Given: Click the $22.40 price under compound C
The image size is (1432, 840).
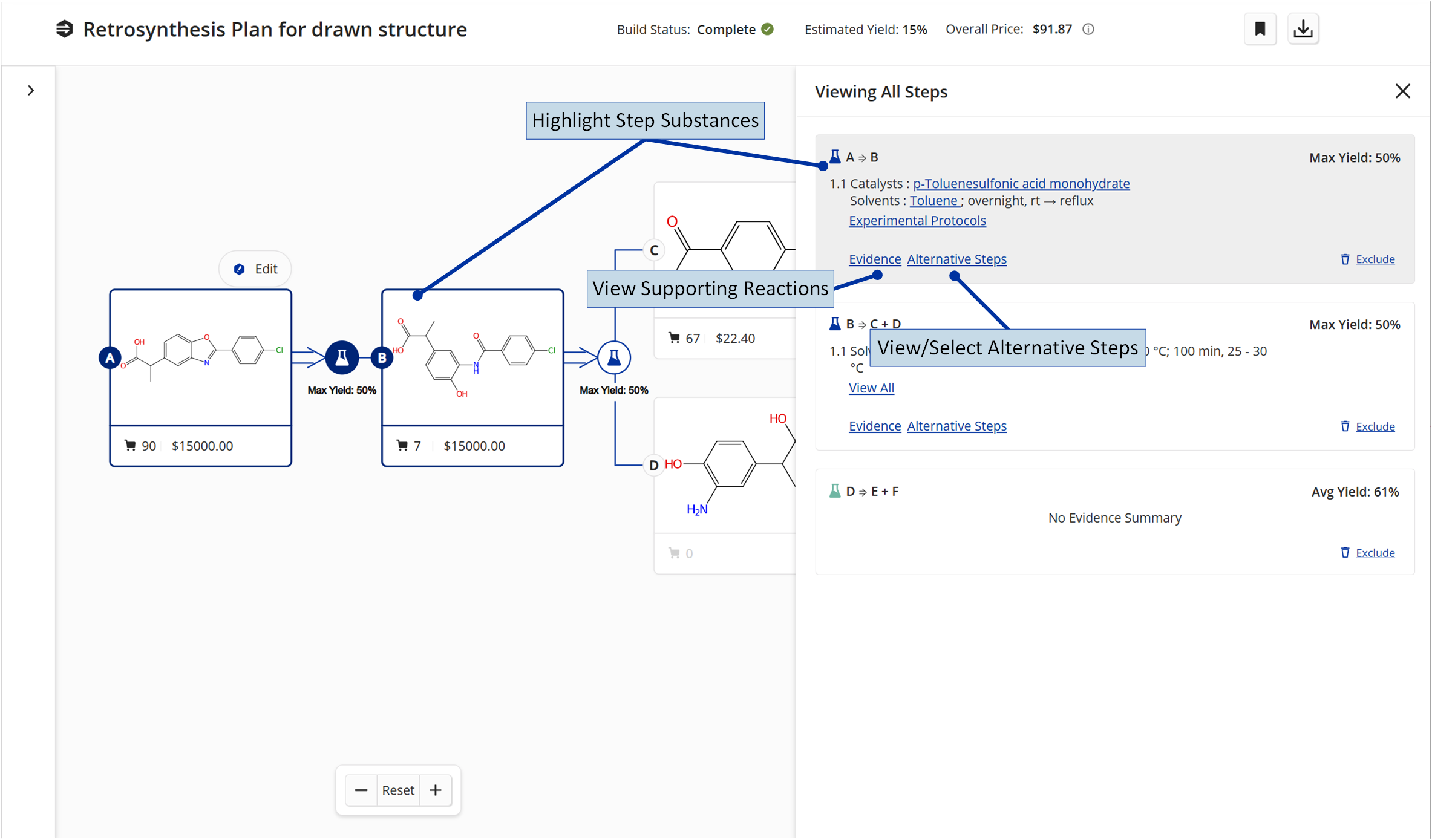Looking at the screenshot, I should (735, 338).
